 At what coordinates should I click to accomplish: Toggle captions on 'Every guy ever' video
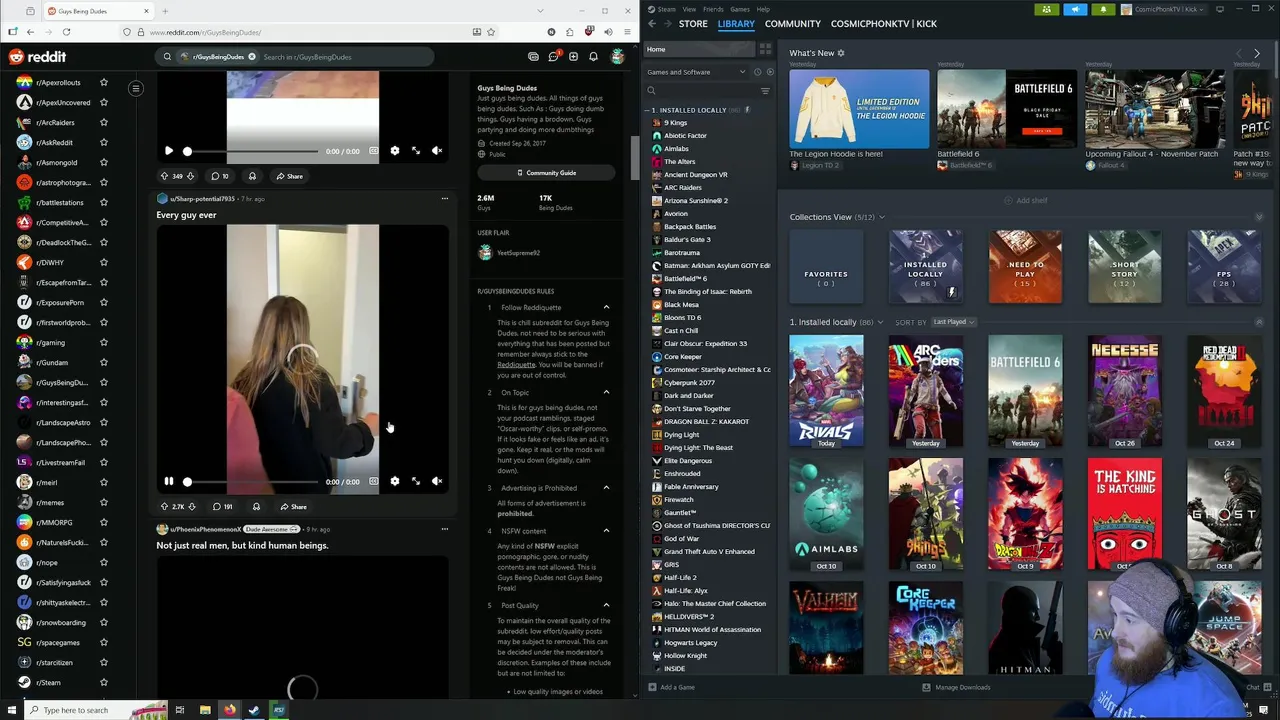[373, 481]
